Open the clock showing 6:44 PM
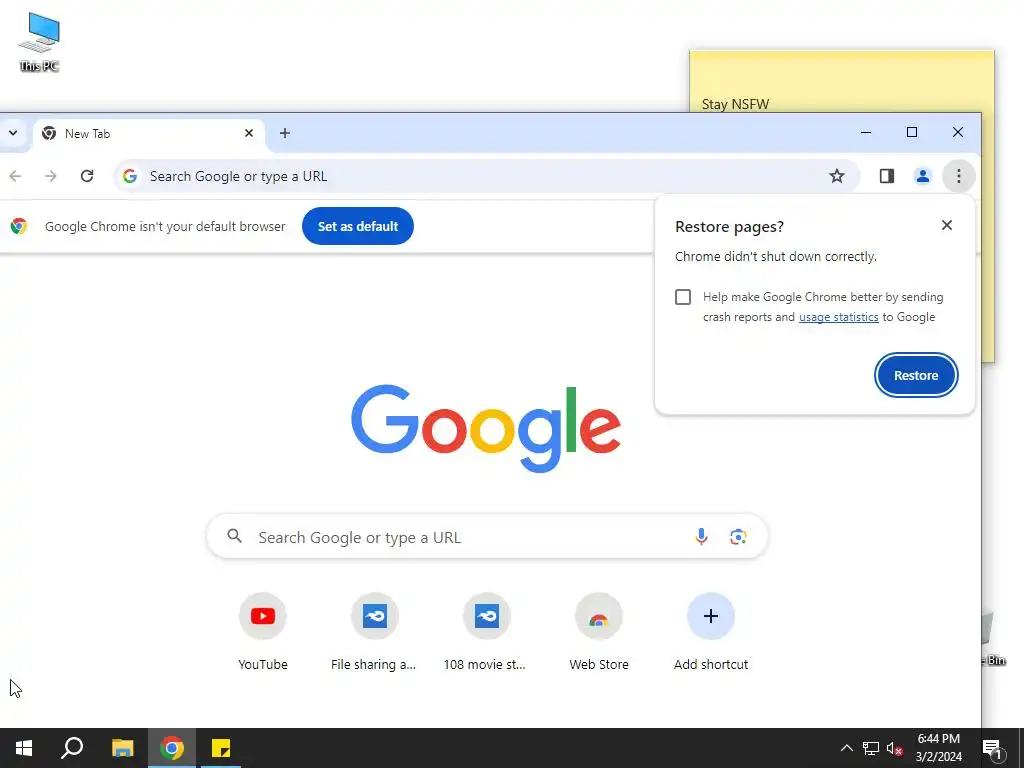 click(x=938, y=748)
